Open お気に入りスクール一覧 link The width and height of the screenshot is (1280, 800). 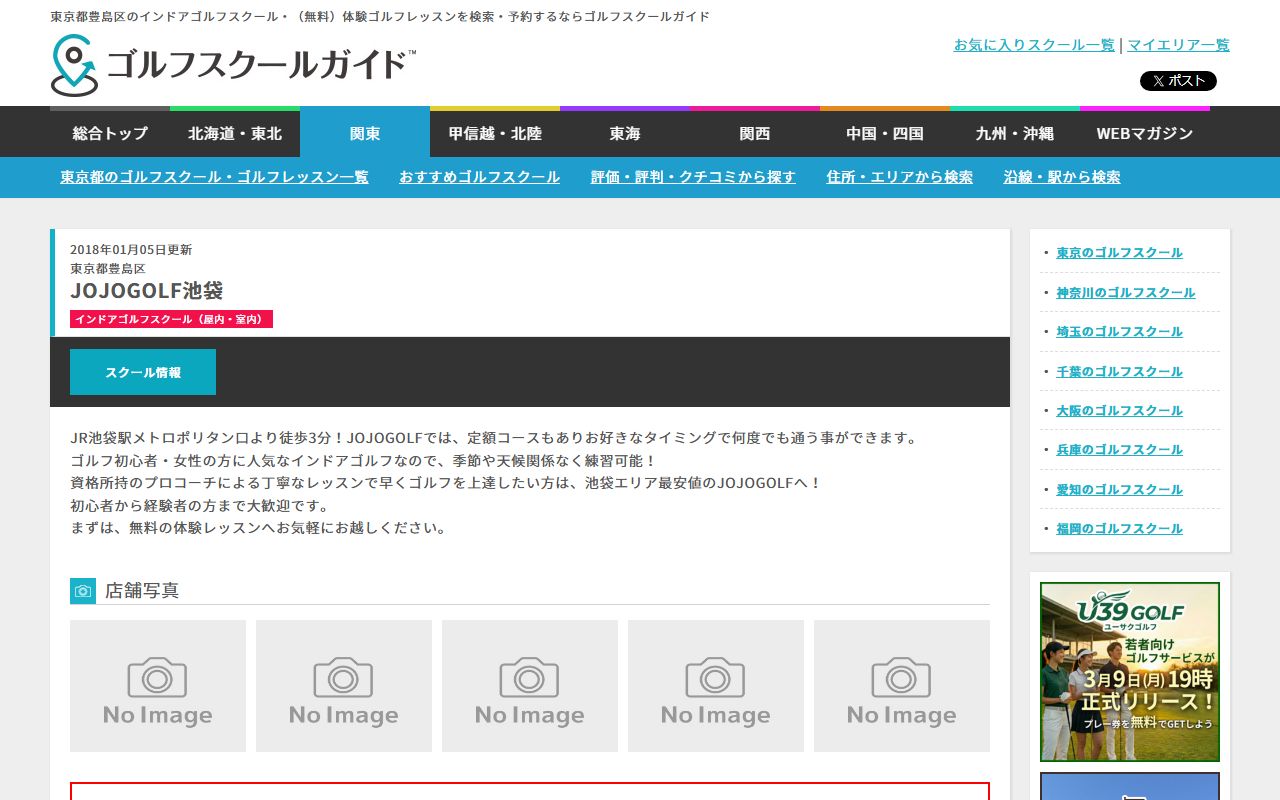point(1034,45)
